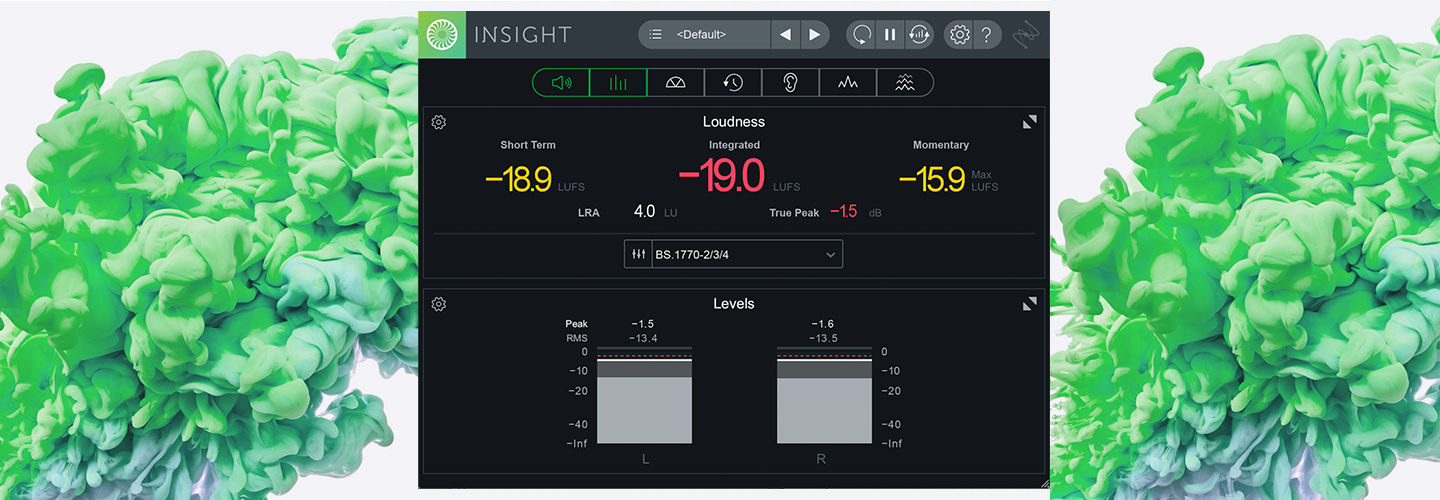Toggle the Levels module bars tab
The image size is (1440, 500).
pos(618,83)
